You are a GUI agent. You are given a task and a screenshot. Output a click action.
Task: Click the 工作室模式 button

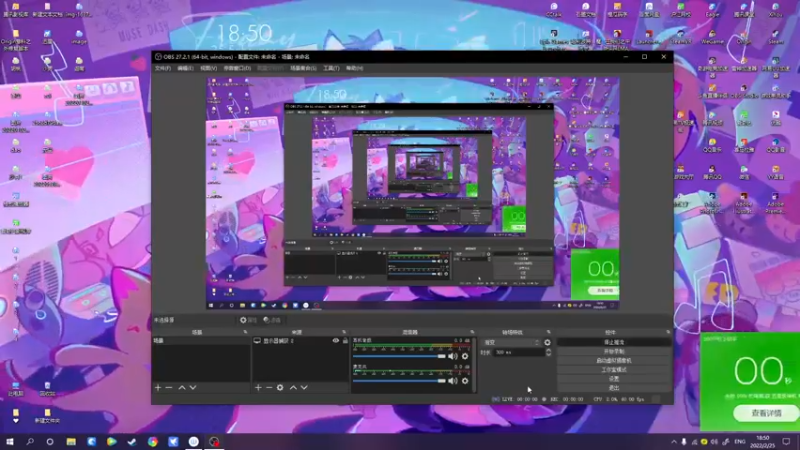[x=614, y=370]
